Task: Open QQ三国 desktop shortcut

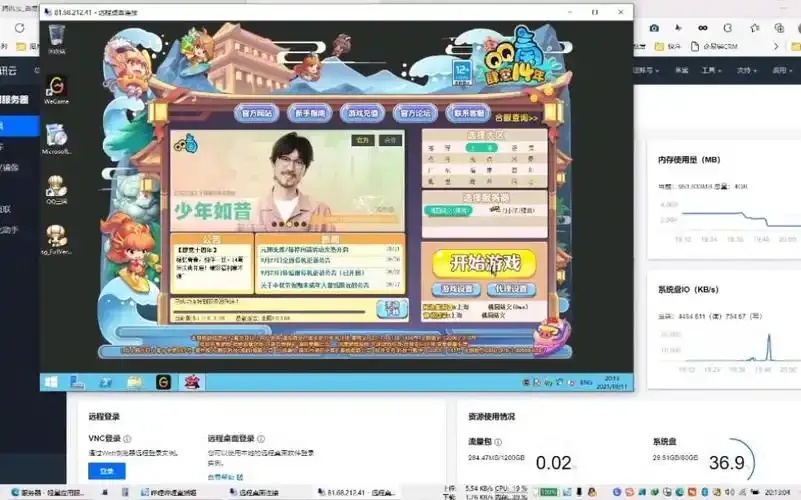Action: 56,189
